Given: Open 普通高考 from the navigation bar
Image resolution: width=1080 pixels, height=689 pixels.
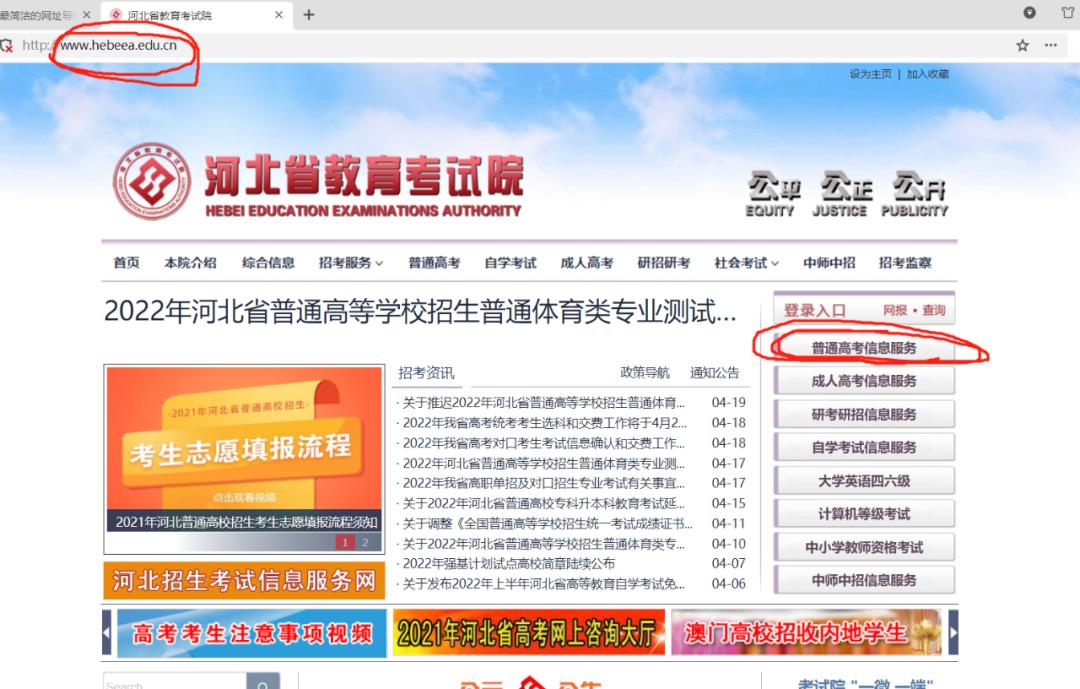Looking at the screenshot, I should click(x=436, y=262).
